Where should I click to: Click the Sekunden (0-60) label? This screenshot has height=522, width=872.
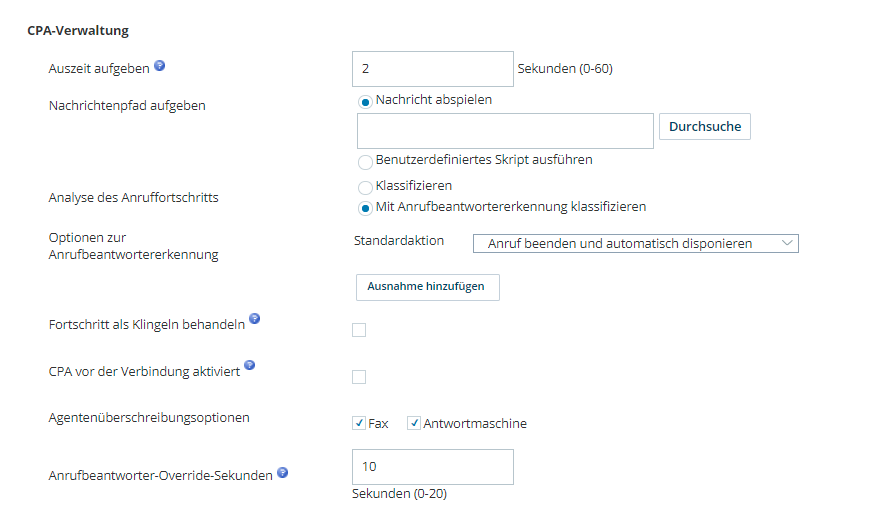565,69
